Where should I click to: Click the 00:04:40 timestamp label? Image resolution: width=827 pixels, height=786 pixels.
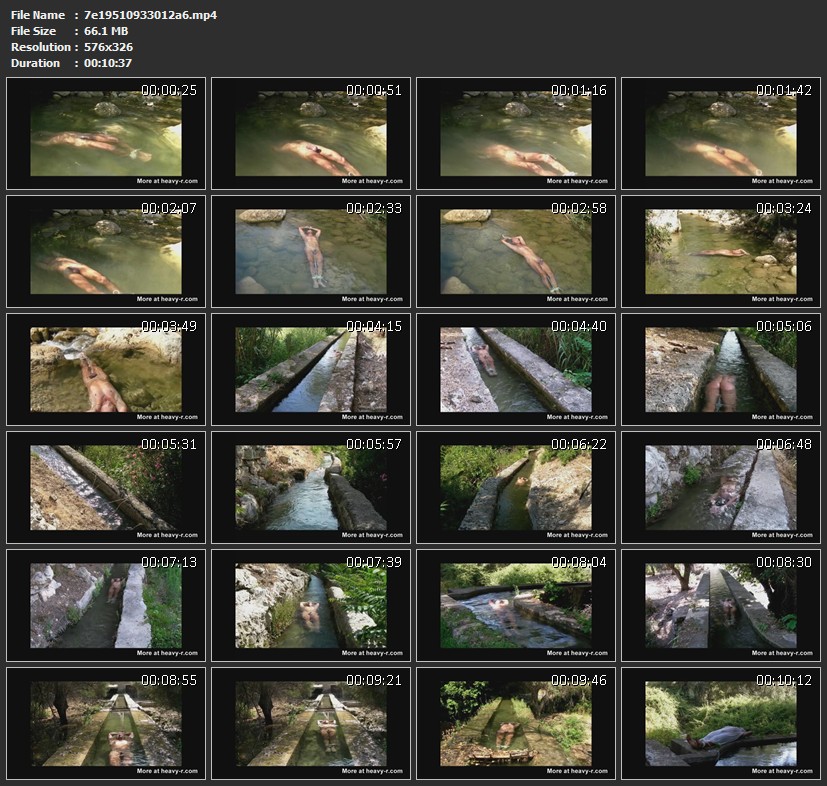(579, 326)
